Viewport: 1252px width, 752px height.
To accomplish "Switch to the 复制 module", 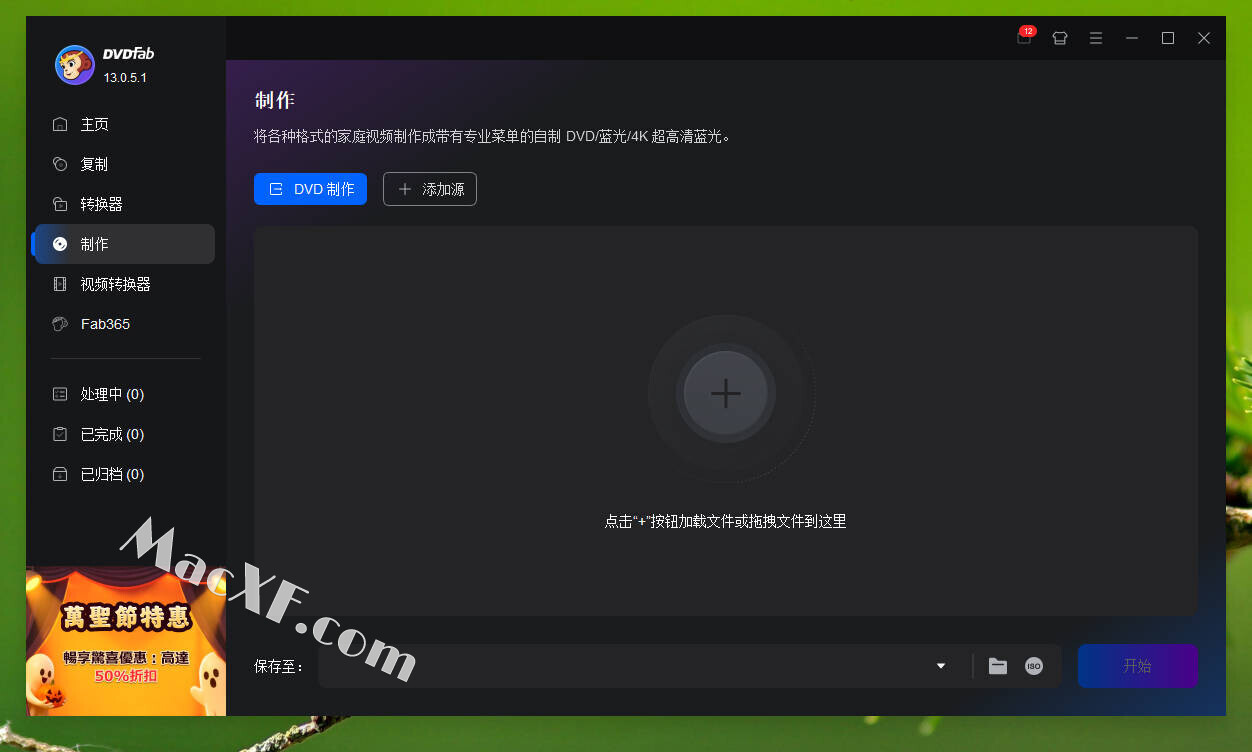I will pos(94,164).
